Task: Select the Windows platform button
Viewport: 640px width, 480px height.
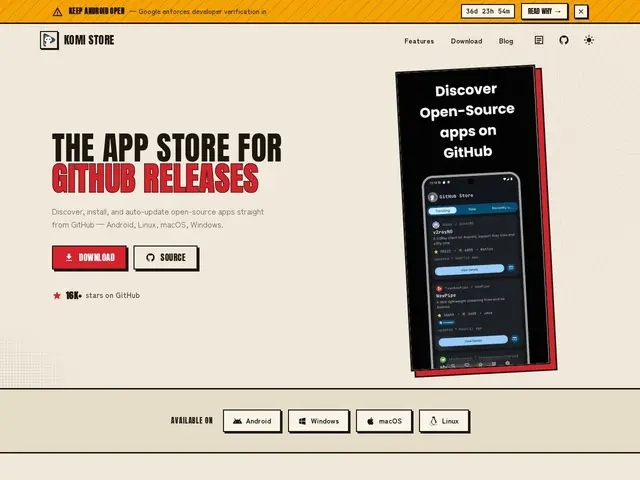Action: click(318, 421)
